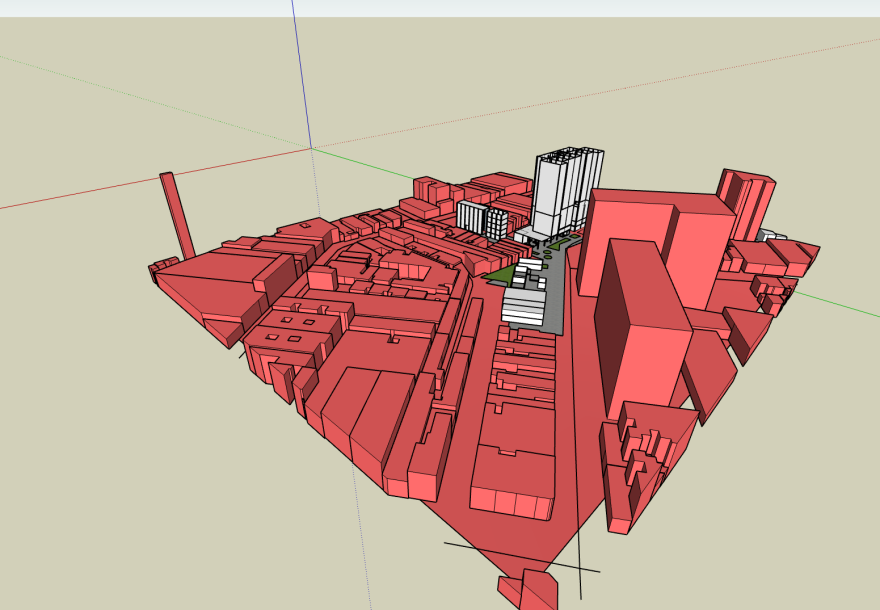Select the gray paved plaza surface

point(556,292)
